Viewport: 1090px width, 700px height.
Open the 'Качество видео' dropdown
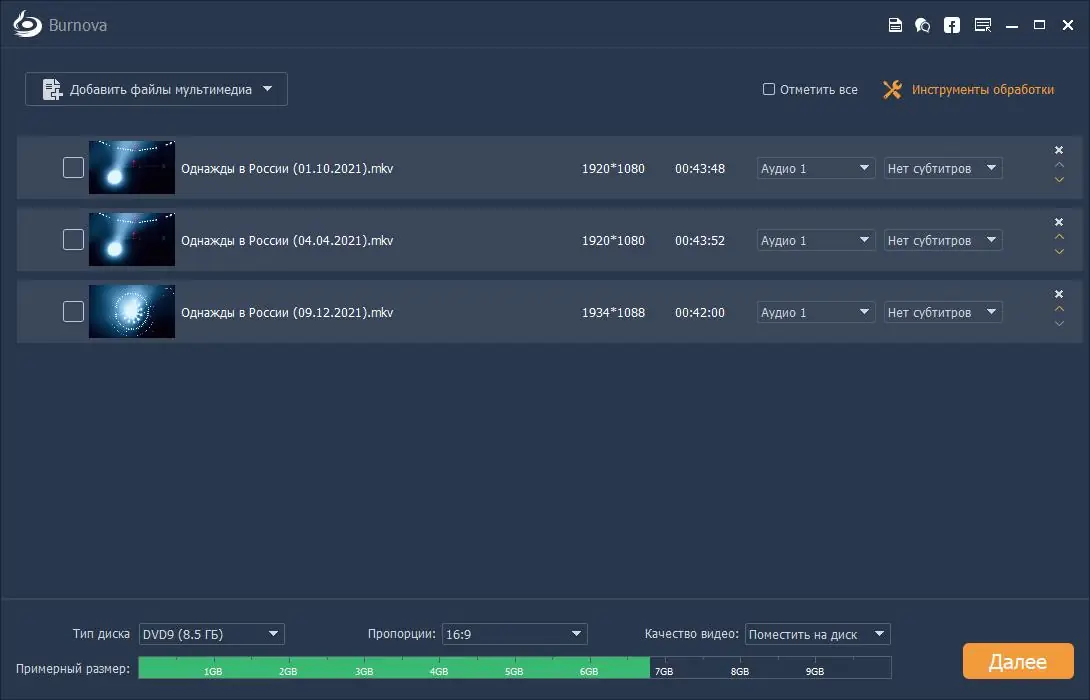(x=818, y=634)
